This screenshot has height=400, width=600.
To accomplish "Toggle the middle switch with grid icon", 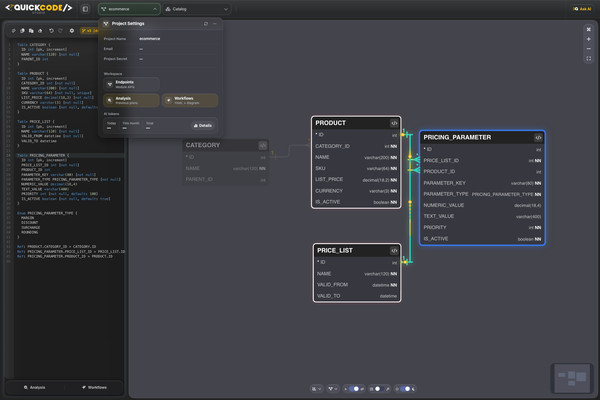I will [x=378, y=389].
